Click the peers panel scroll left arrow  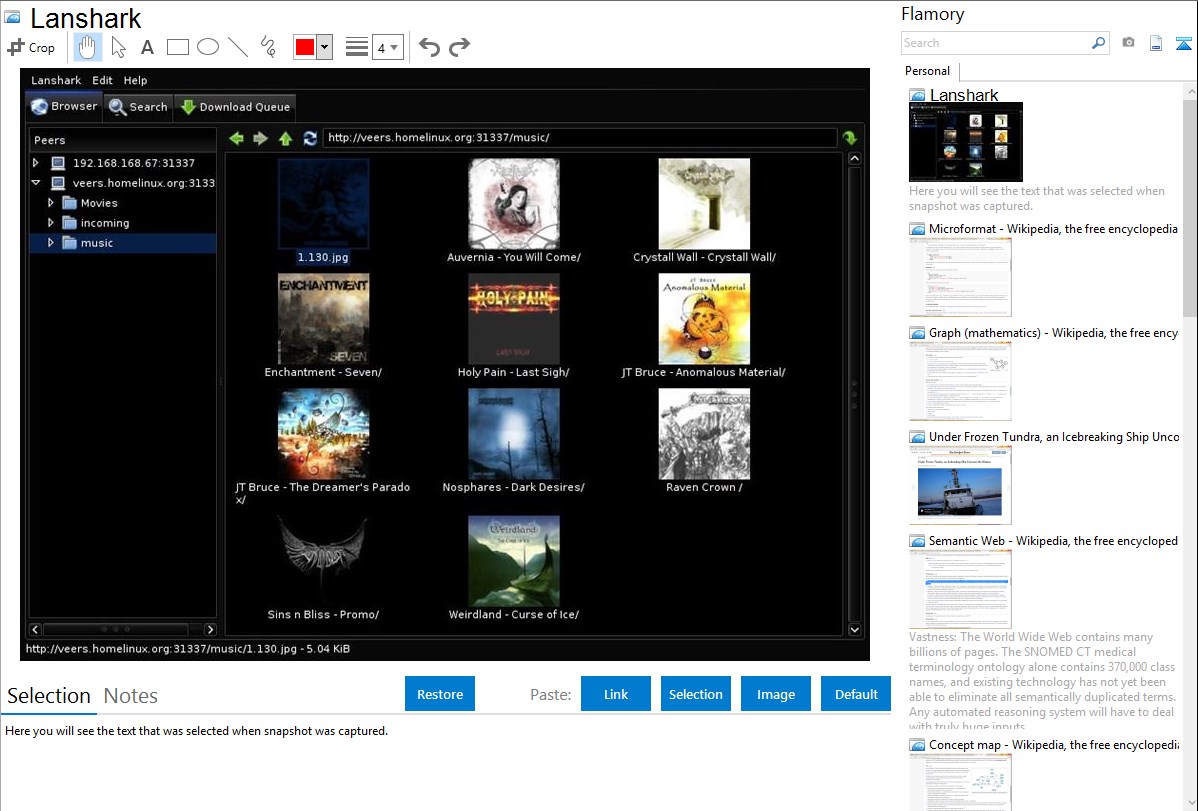[x=35, y=629]
